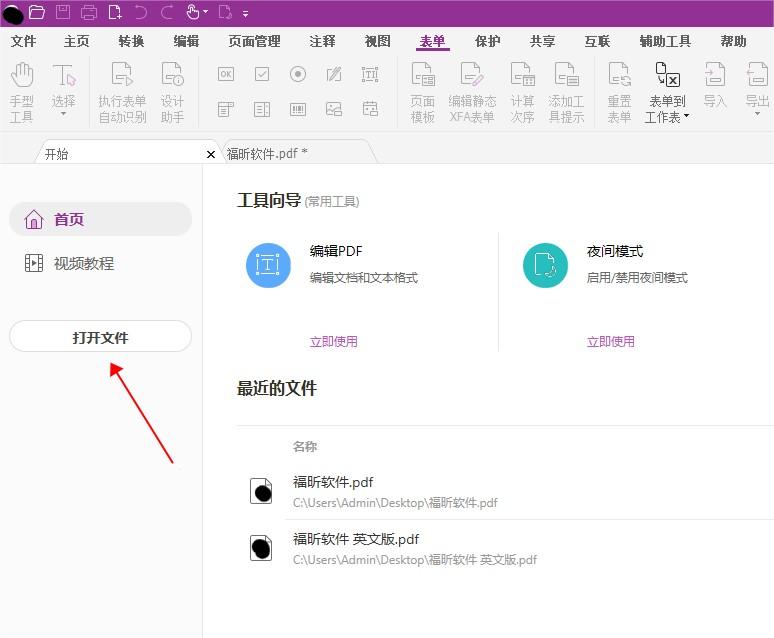Click the 夜间模式 tool icon
The height and width of the screenshot is (638, 774).
(x=545, y=265)
